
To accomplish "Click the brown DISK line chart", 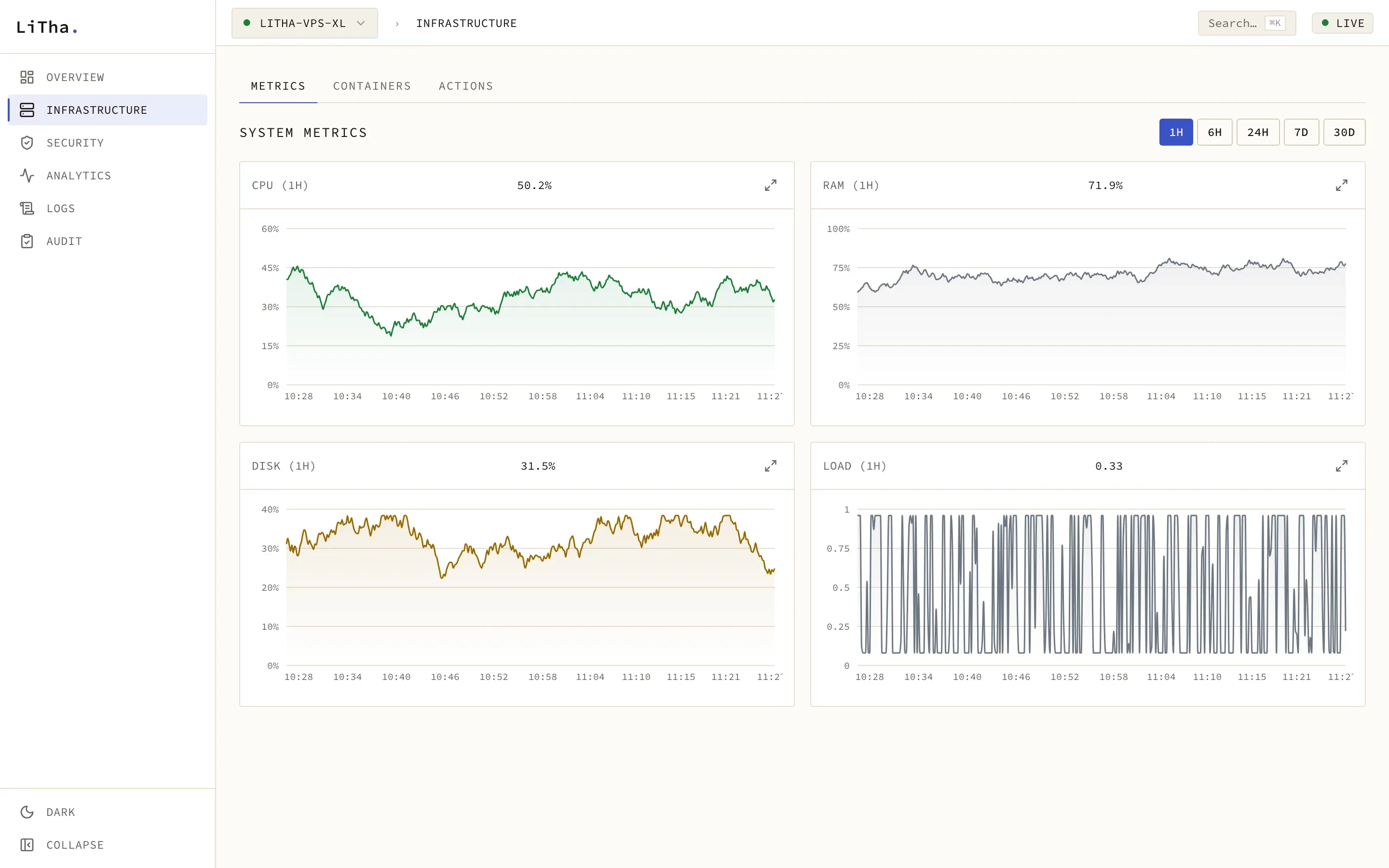I will [531, 587].
